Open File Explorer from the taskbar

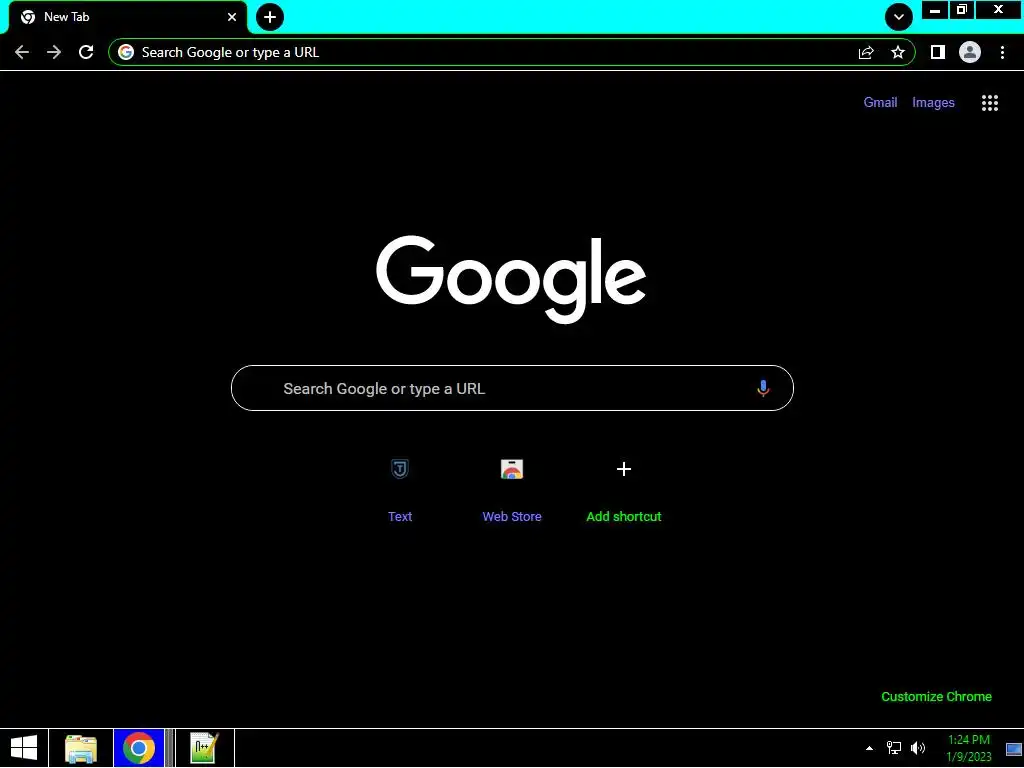tap(81, 748)
